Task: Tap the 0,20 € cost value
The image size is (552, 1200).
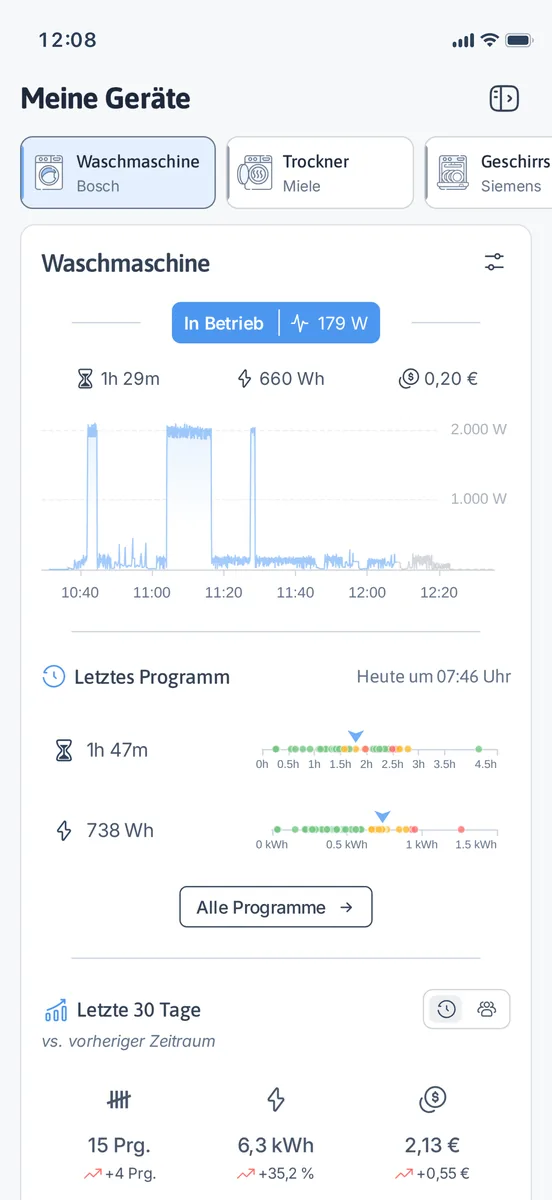Action: point(451,379)
